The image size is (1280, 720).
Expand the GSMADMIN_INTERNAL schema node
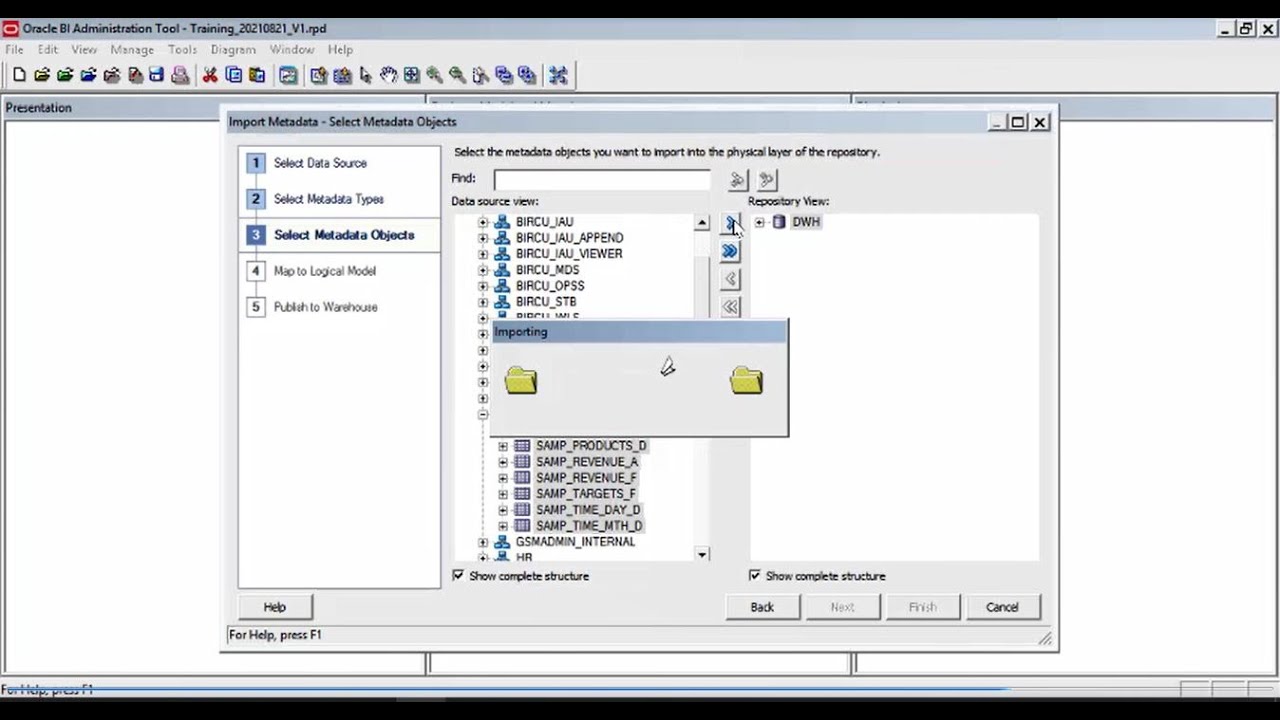click(483, 542)
